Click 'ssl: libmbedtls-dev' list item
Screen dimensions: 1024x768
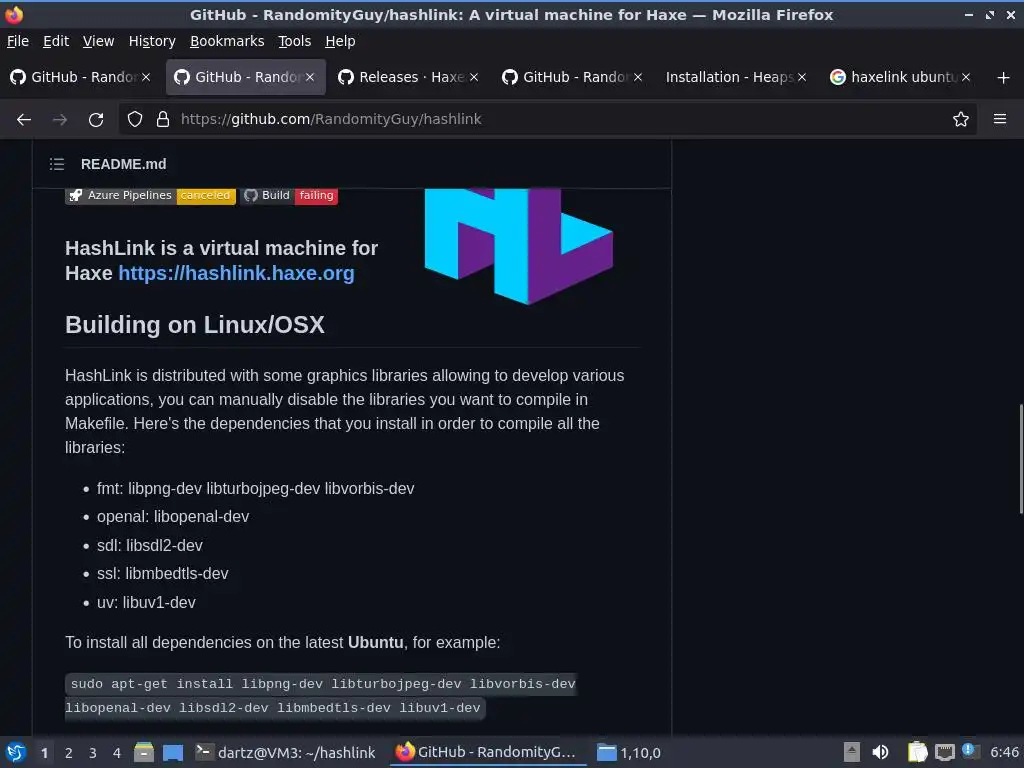[x=163, y=573]
